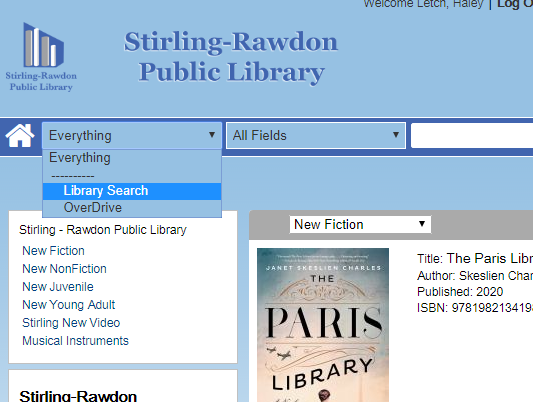The height and width of the screenshot is (402, 533).
Task: Open New NonFiction link
Action: 64,269
